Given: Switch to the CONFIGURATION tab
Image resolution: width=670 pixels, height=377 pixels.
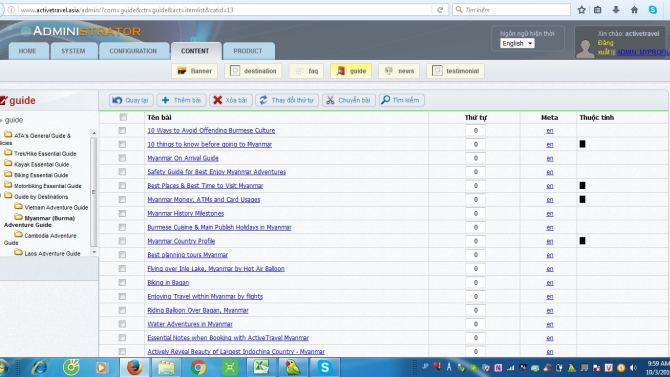Looking at the screenshot, I should pos(133,51).
